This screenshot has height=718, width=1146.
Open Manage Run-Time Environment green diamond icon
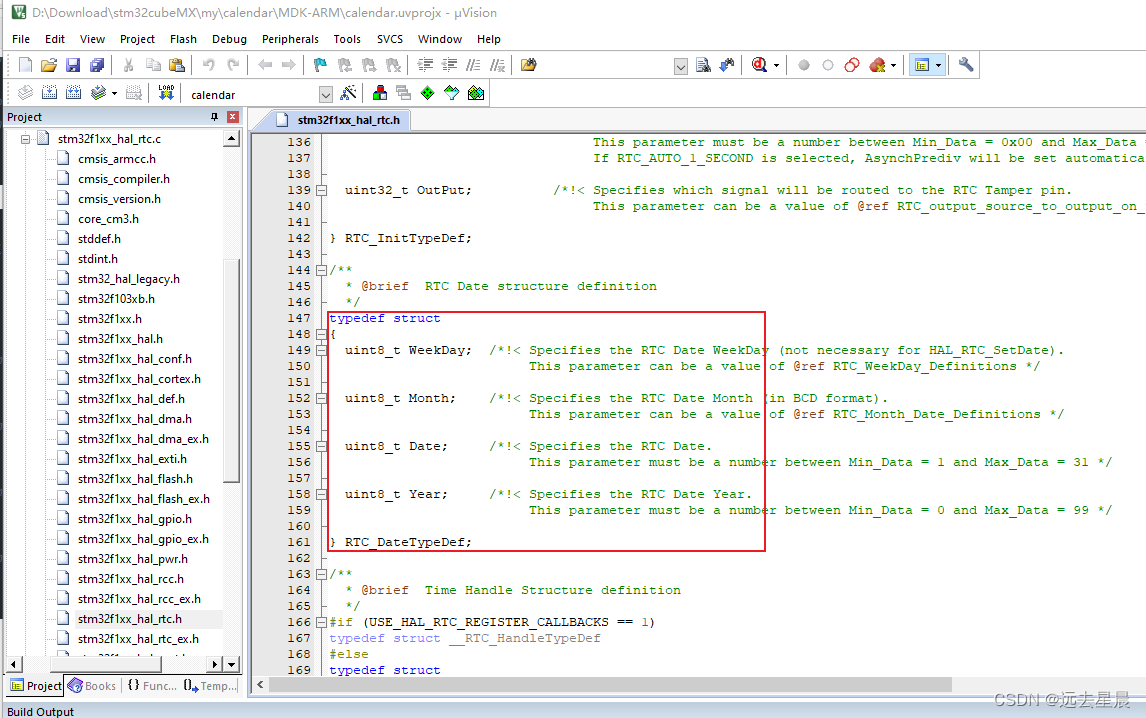[x=428, y=92]
